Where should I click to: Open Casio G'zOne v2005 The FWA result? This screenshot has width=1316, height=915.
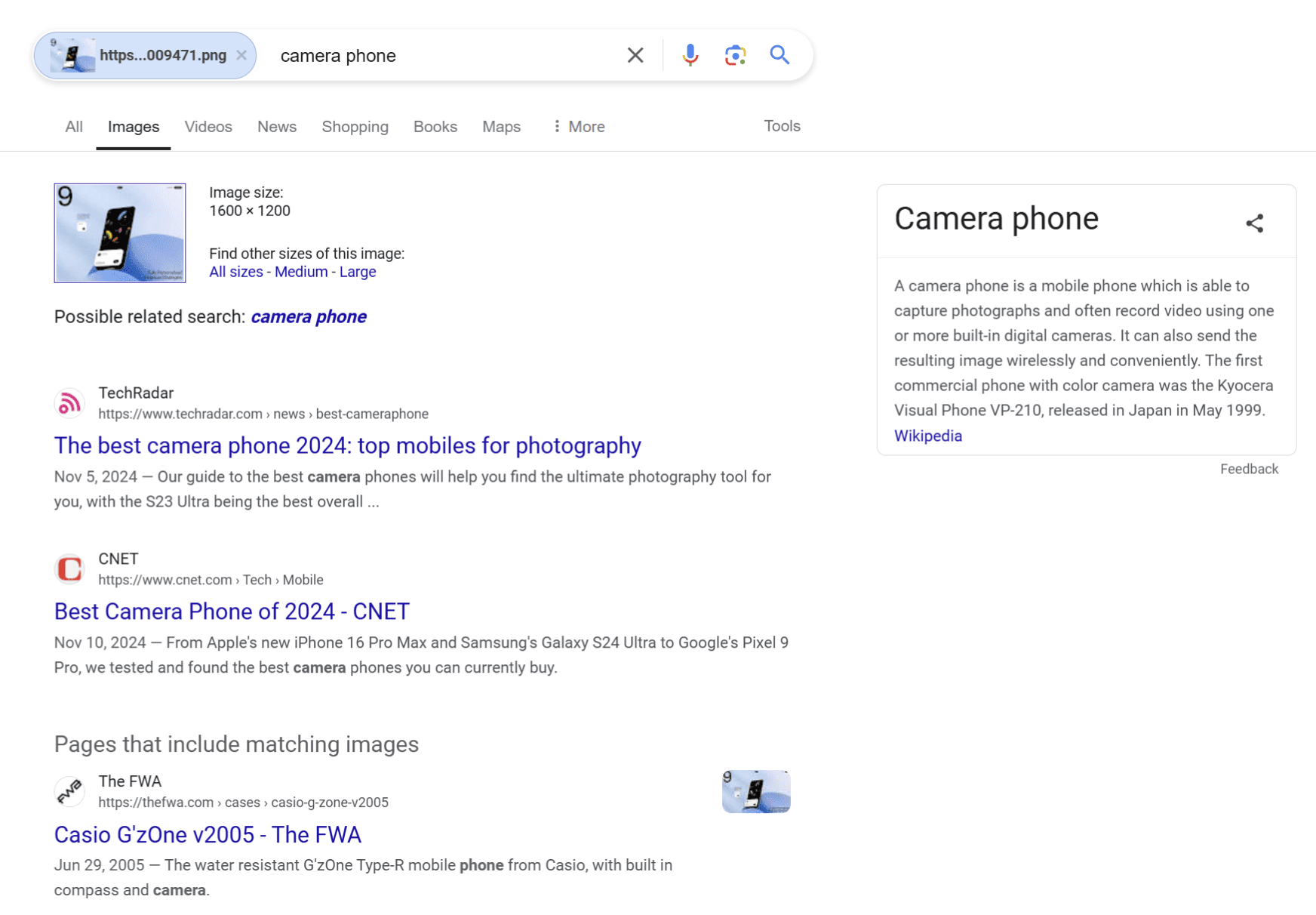click(208, 835)
